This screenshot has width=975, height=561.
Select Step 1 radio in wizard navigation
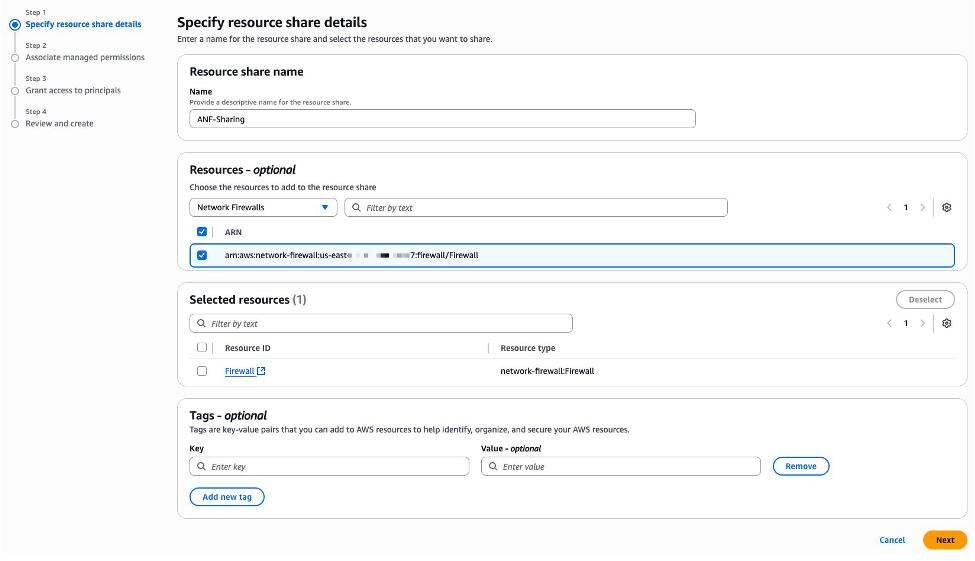tap(15, 24)
